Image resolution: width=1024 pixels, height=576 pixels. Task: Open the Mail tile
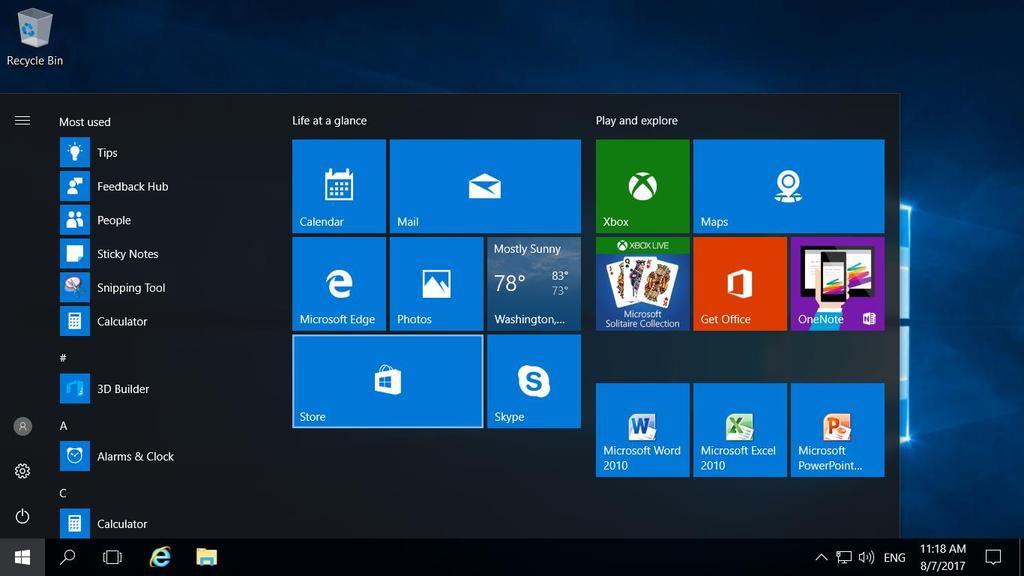[485, 186]
